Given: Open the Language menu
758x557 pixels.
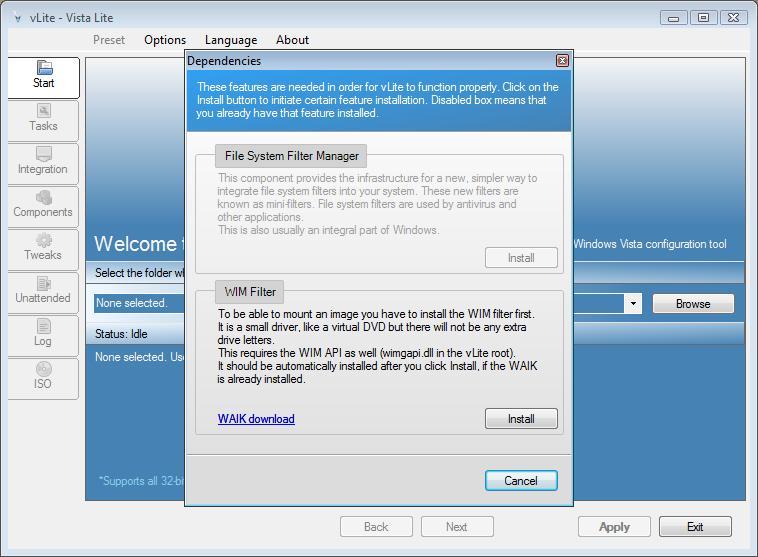Looking at the screenshot, I should pyautogui.click(x=231, y=40).
